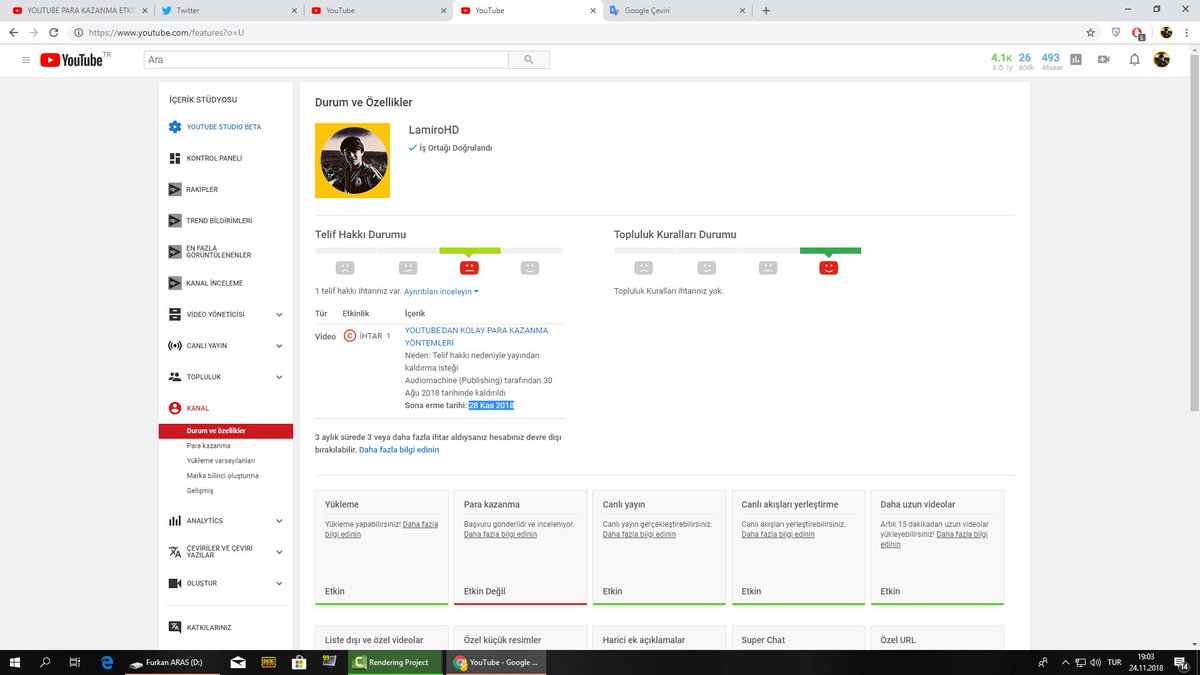Click the LamiroHD channel profile picture
The width and height of the screenshot is (1200, 675).
pyautogui.click(x=352, y=160)
